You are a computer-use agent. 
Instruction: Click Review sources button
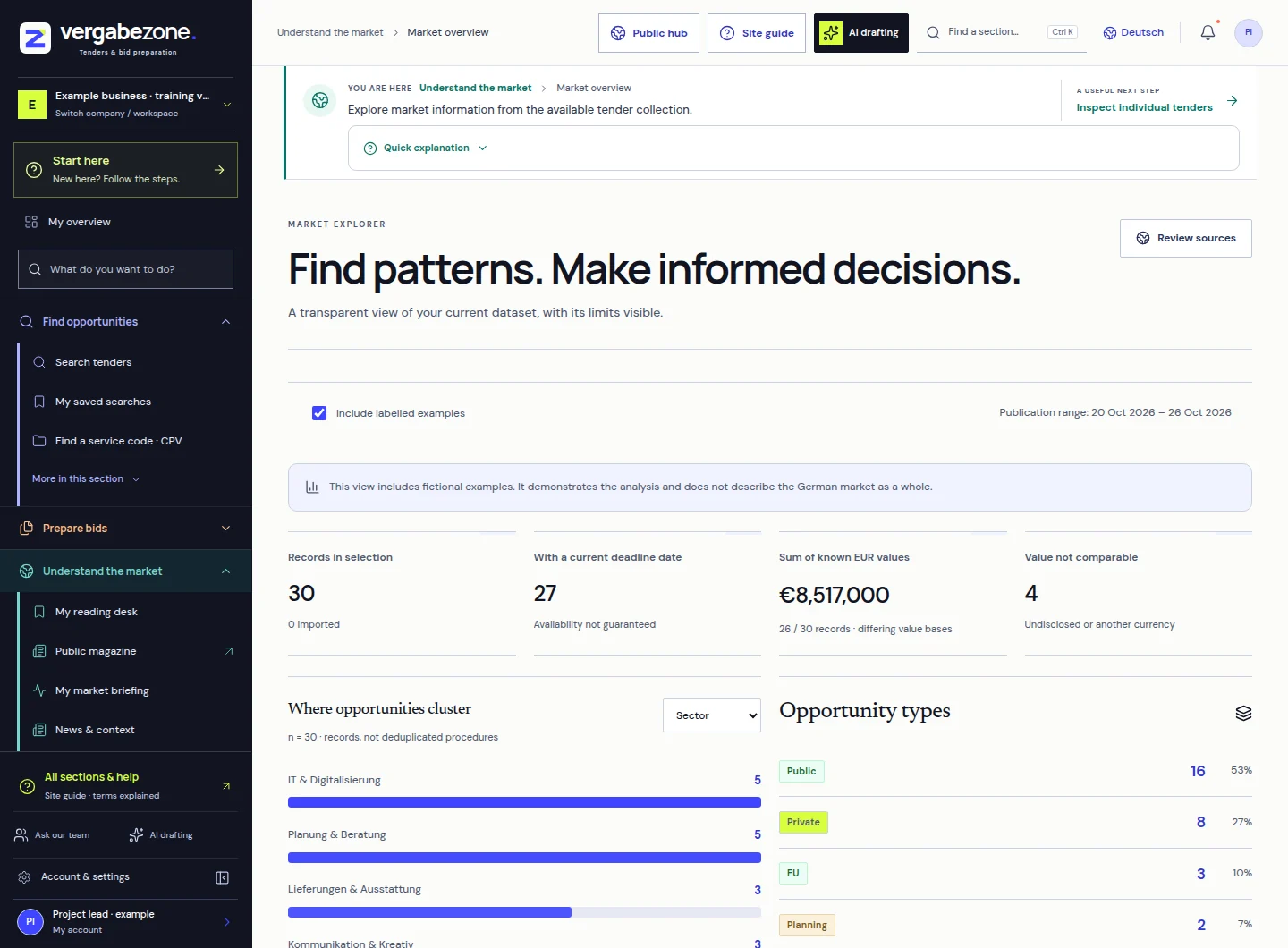pos(1186,238)
